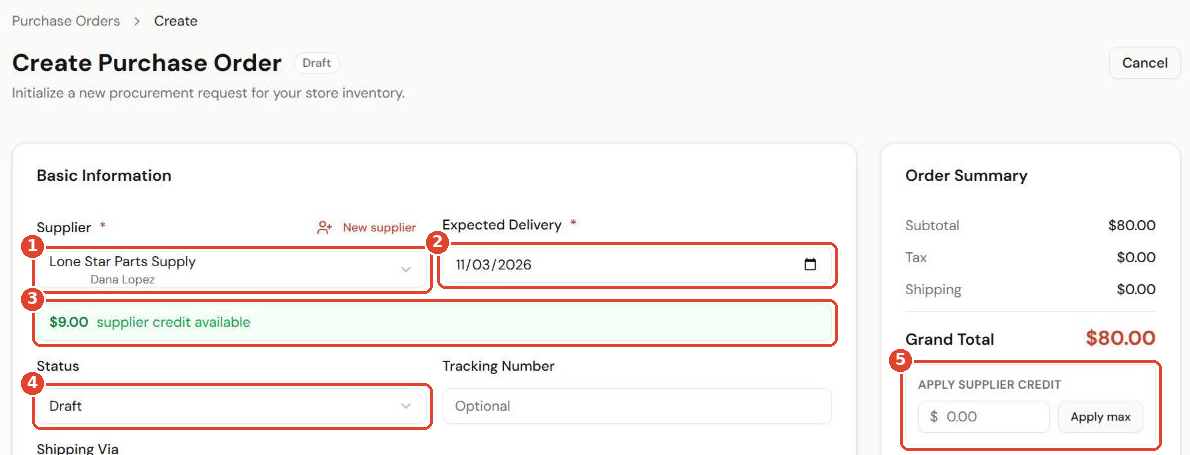Click the $9.00 supplier credit available banner
1190x455 pixels.
point(436,322)
